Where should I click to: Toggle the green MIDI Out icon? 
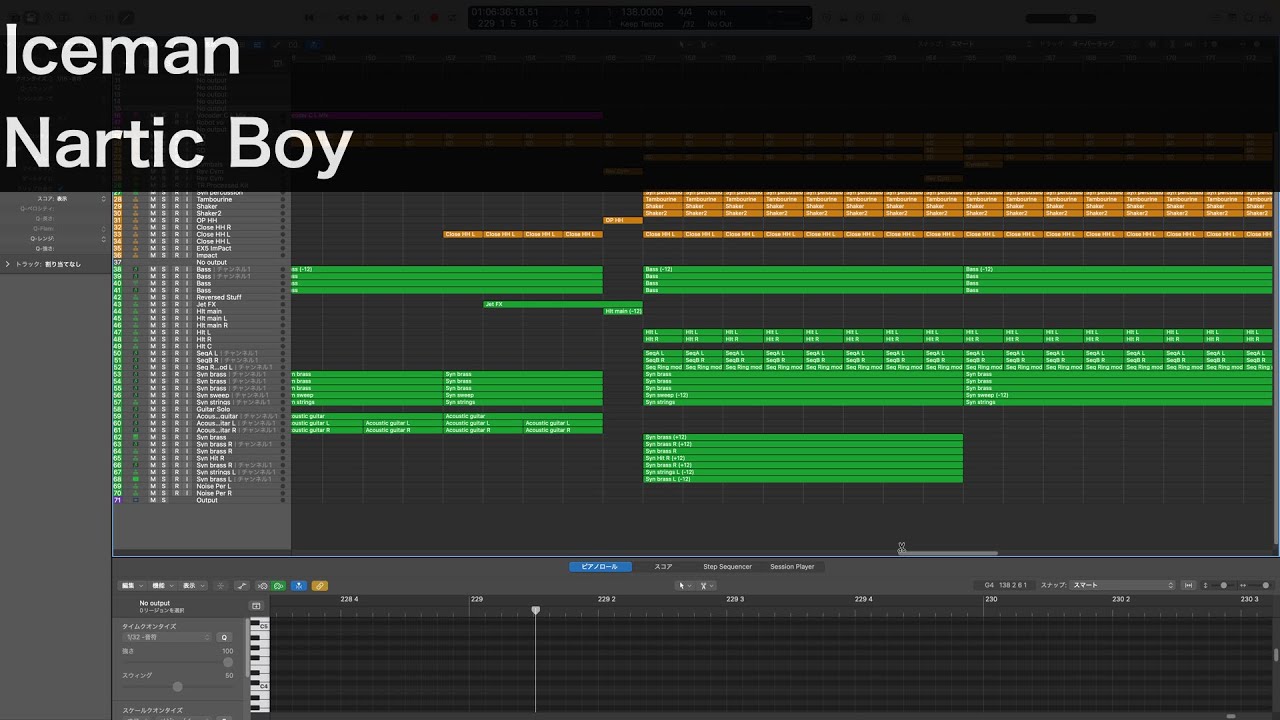(x=279, y=585)
